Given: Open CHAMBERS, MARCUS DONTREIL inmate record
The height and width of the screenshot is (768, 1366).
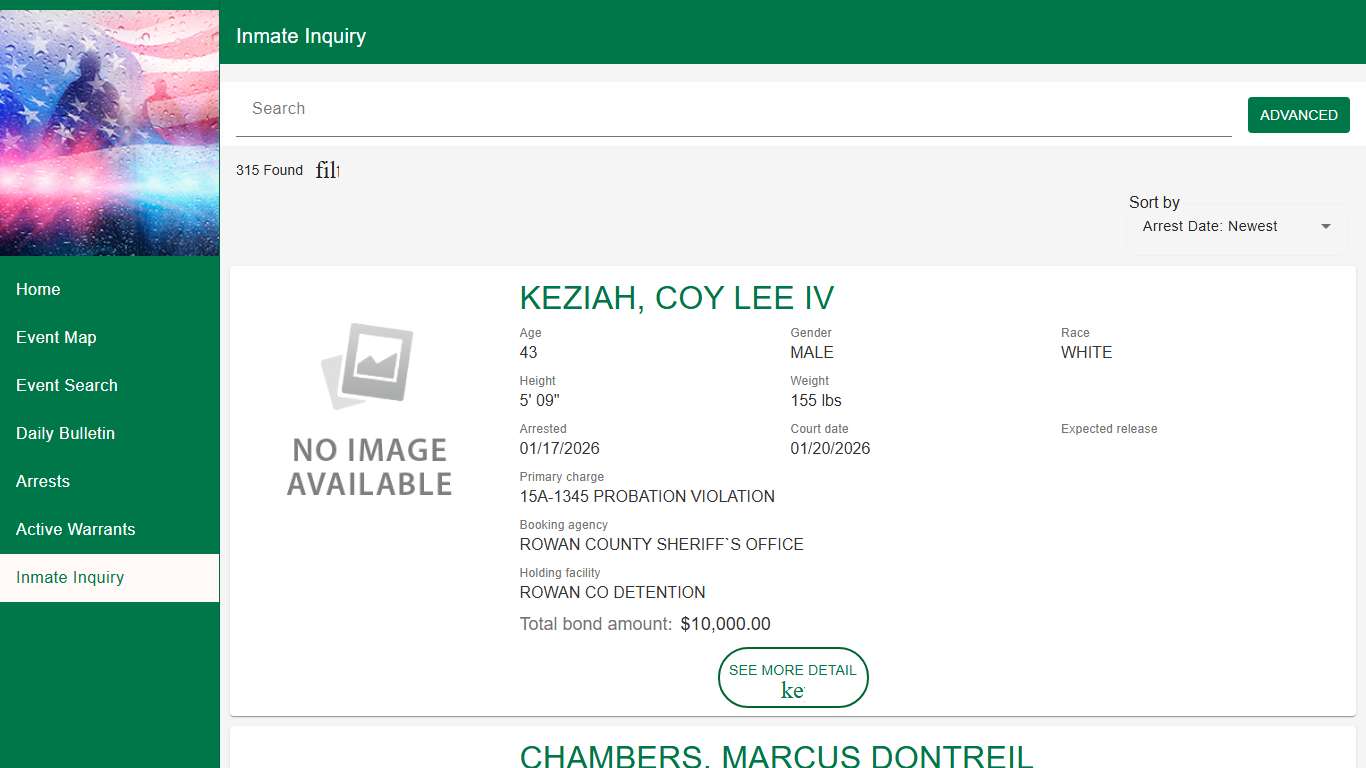Looking at the screenshot, I should pyautogui.click(x=773, y=755).
